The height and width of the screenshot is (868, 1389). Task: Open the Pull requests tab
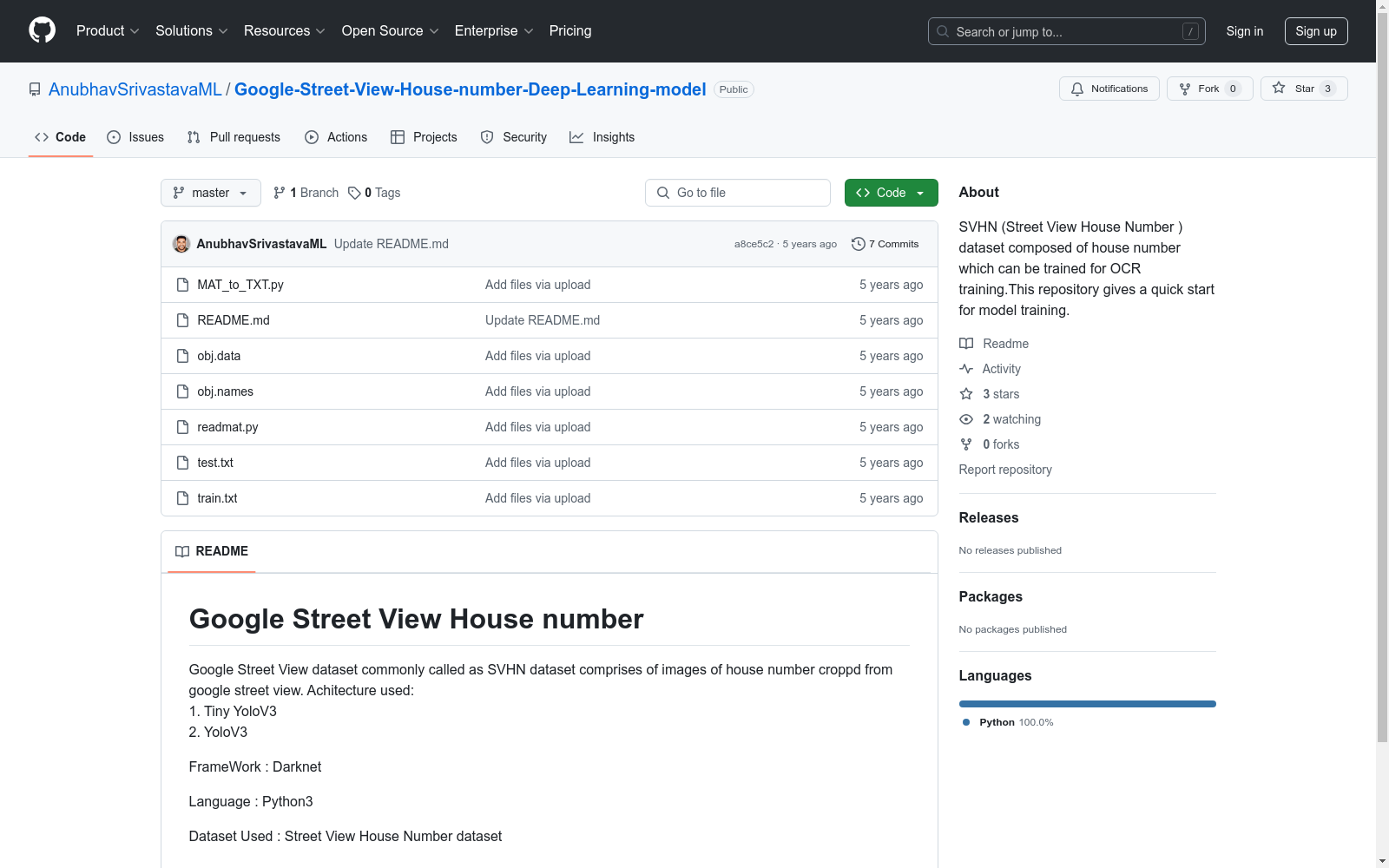[234, 137]
